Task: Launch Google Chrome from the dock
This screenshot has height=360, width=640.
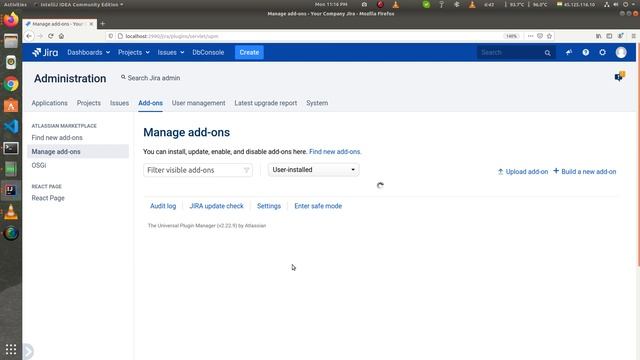Action: (11, 84)
